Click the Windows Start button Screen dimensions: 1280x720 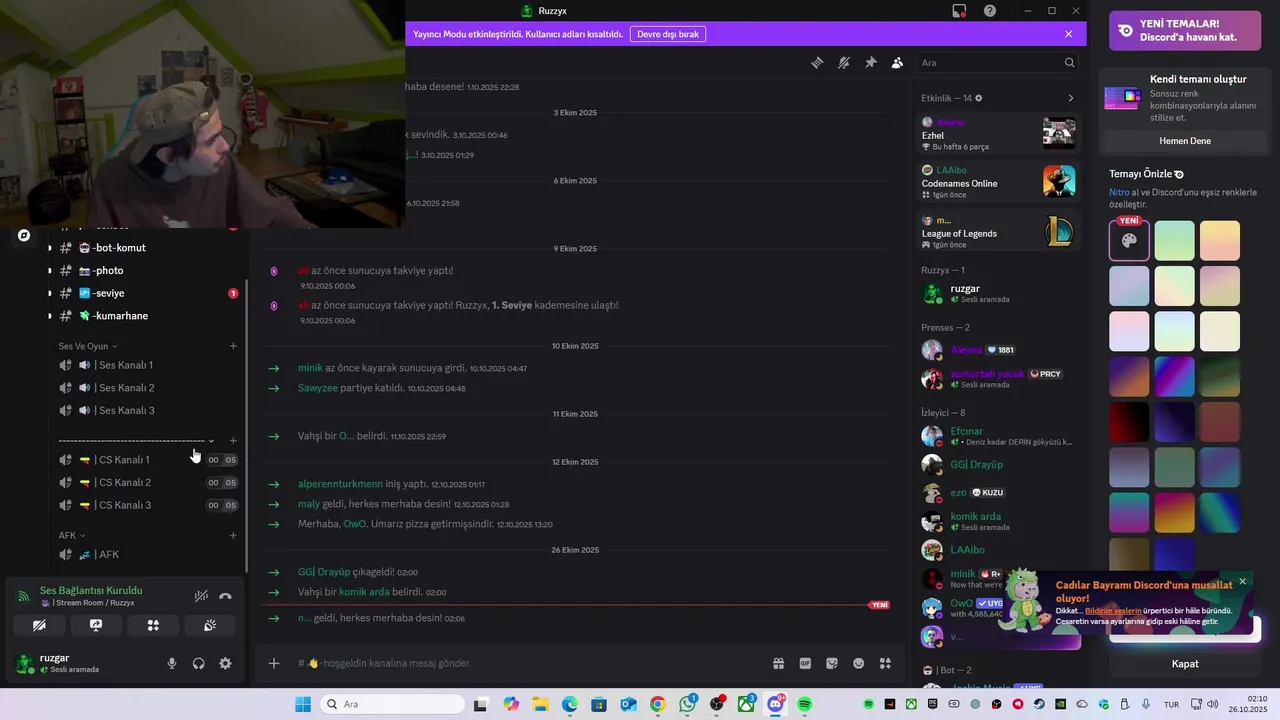[302, 704]
